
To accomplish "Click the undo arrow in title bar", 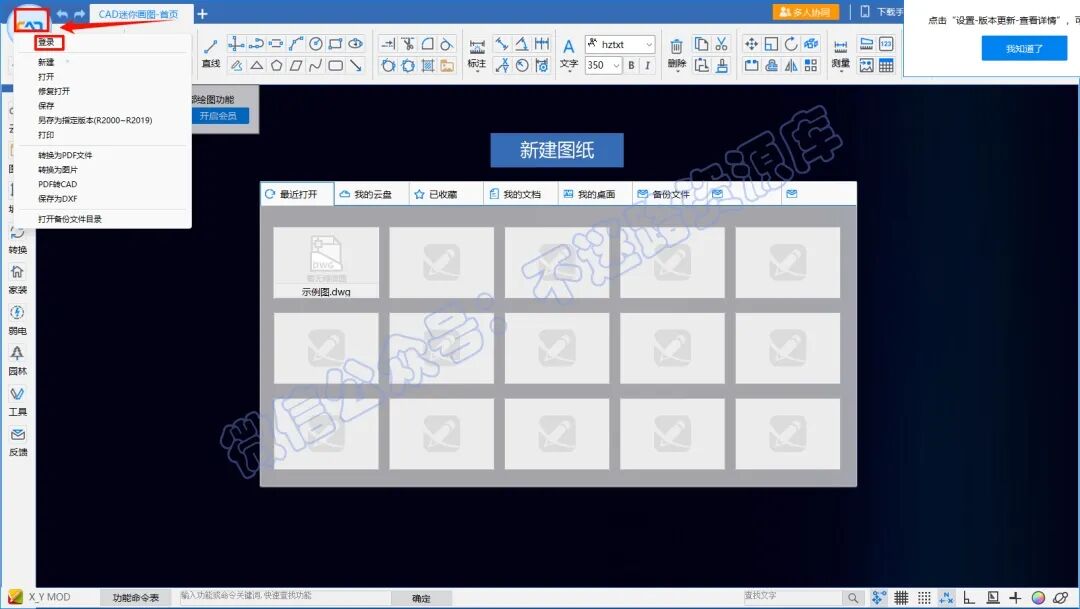I will point(63,14).
